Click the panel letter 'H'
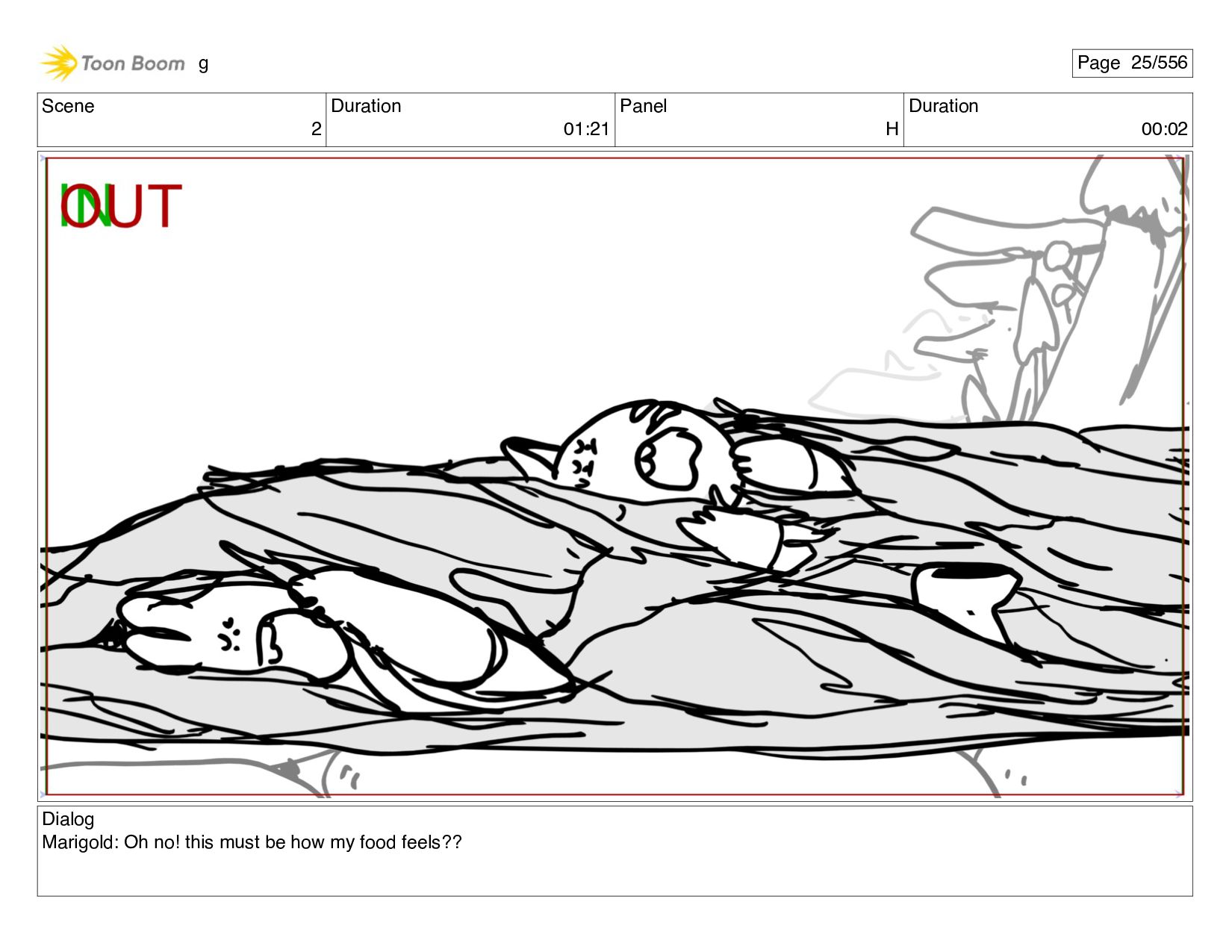 pyautogui.click(x=892, y=129)
